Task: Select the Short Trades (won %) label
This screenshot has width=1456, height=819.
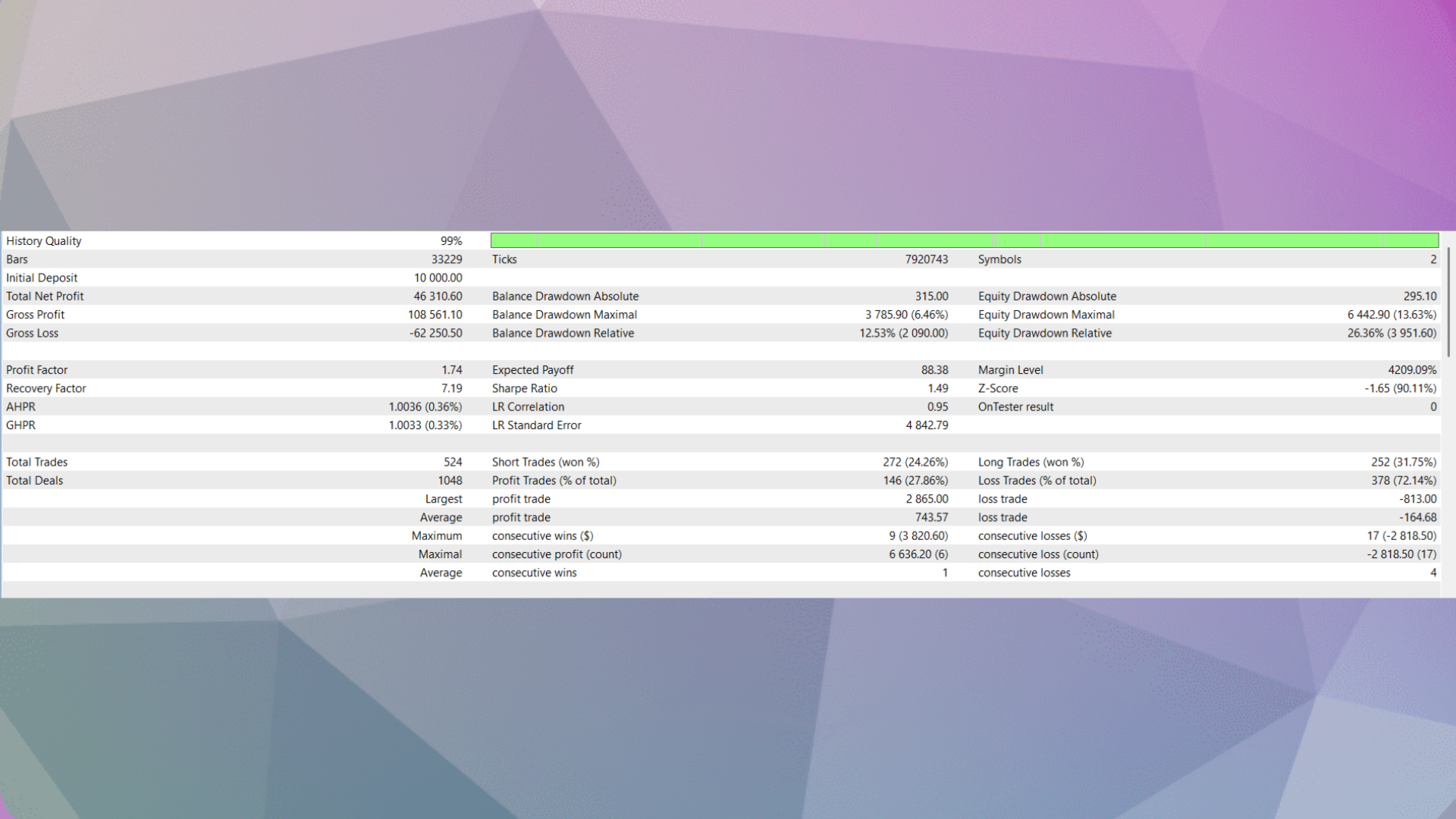Action: point(545,463)
